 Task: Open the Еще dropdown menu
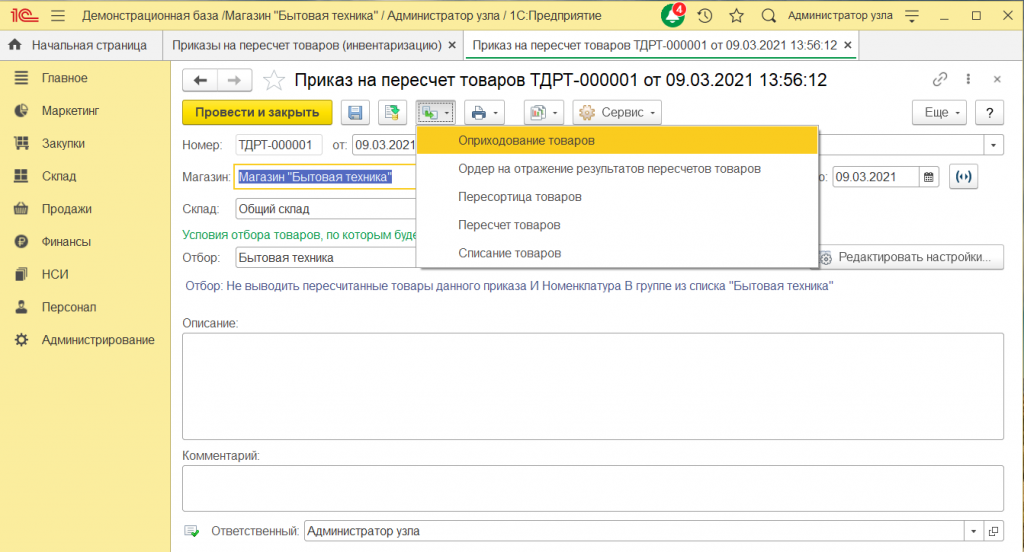pos(940,112)
